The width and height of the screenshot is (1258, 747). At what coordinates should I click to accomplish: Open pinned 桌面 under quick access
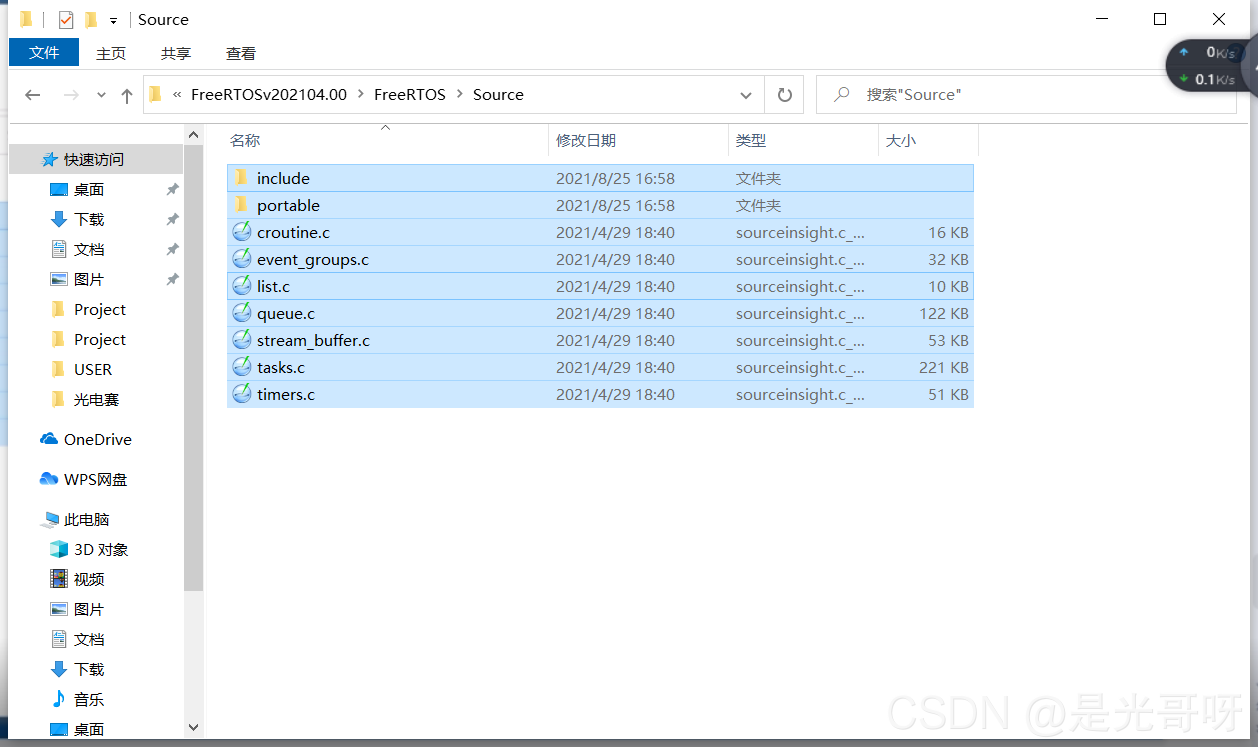point(89,189)
